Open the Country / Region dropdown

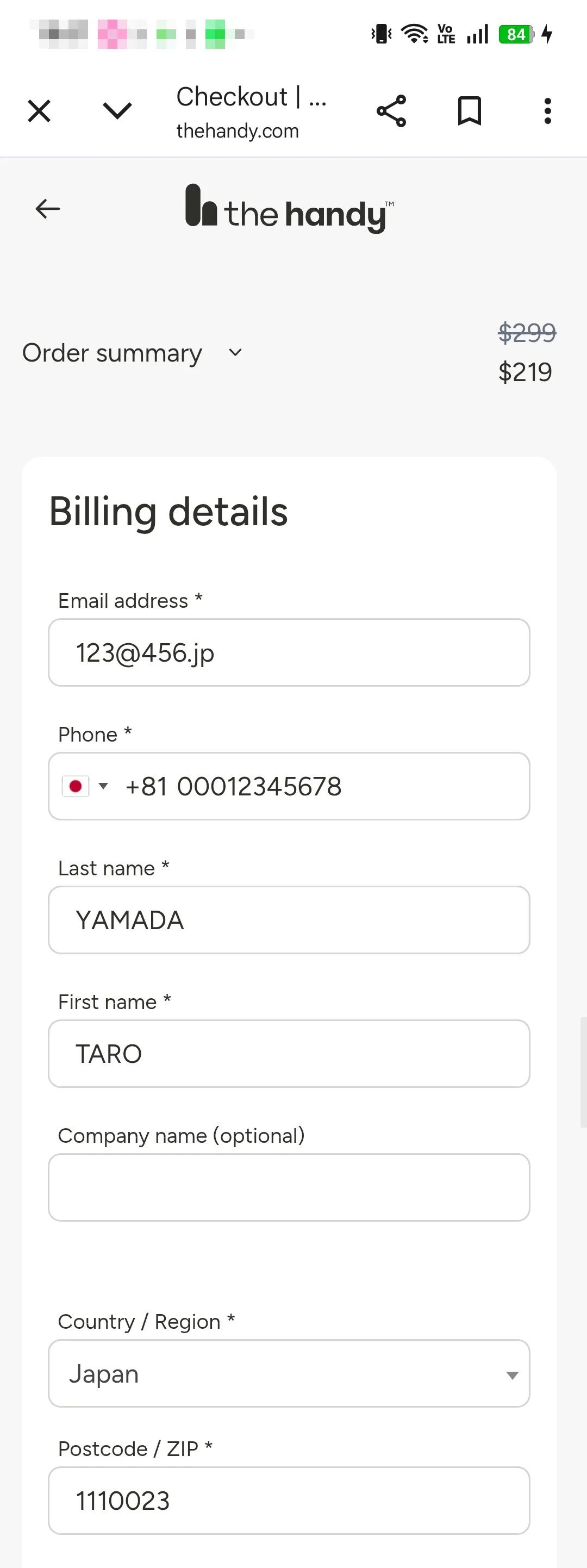point(289,1373)
